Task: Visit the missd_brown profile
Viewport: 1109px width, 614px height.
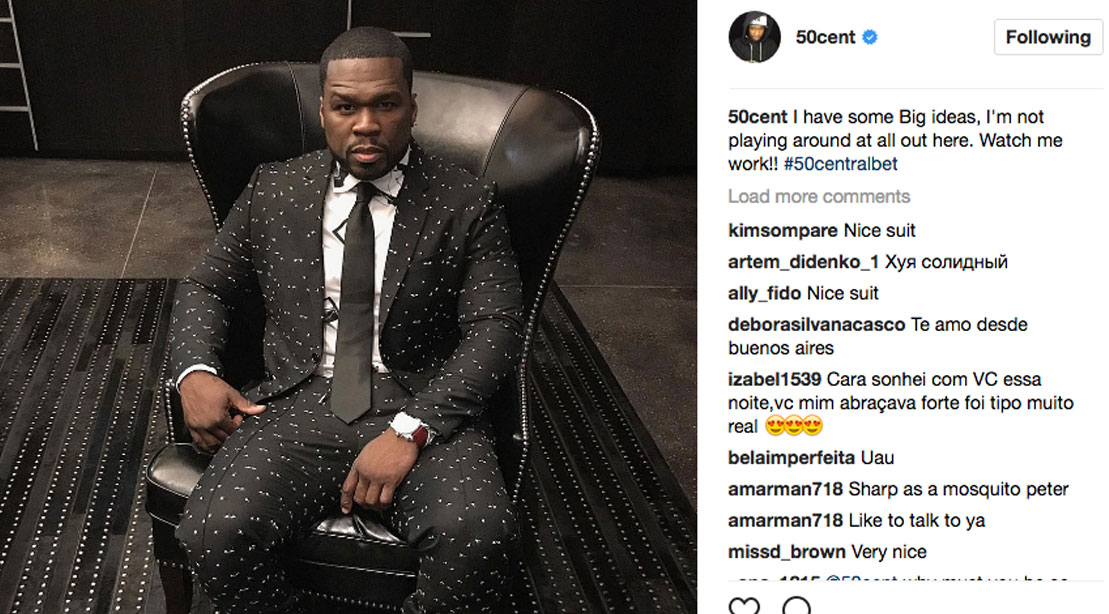Action: pos(786,551)
